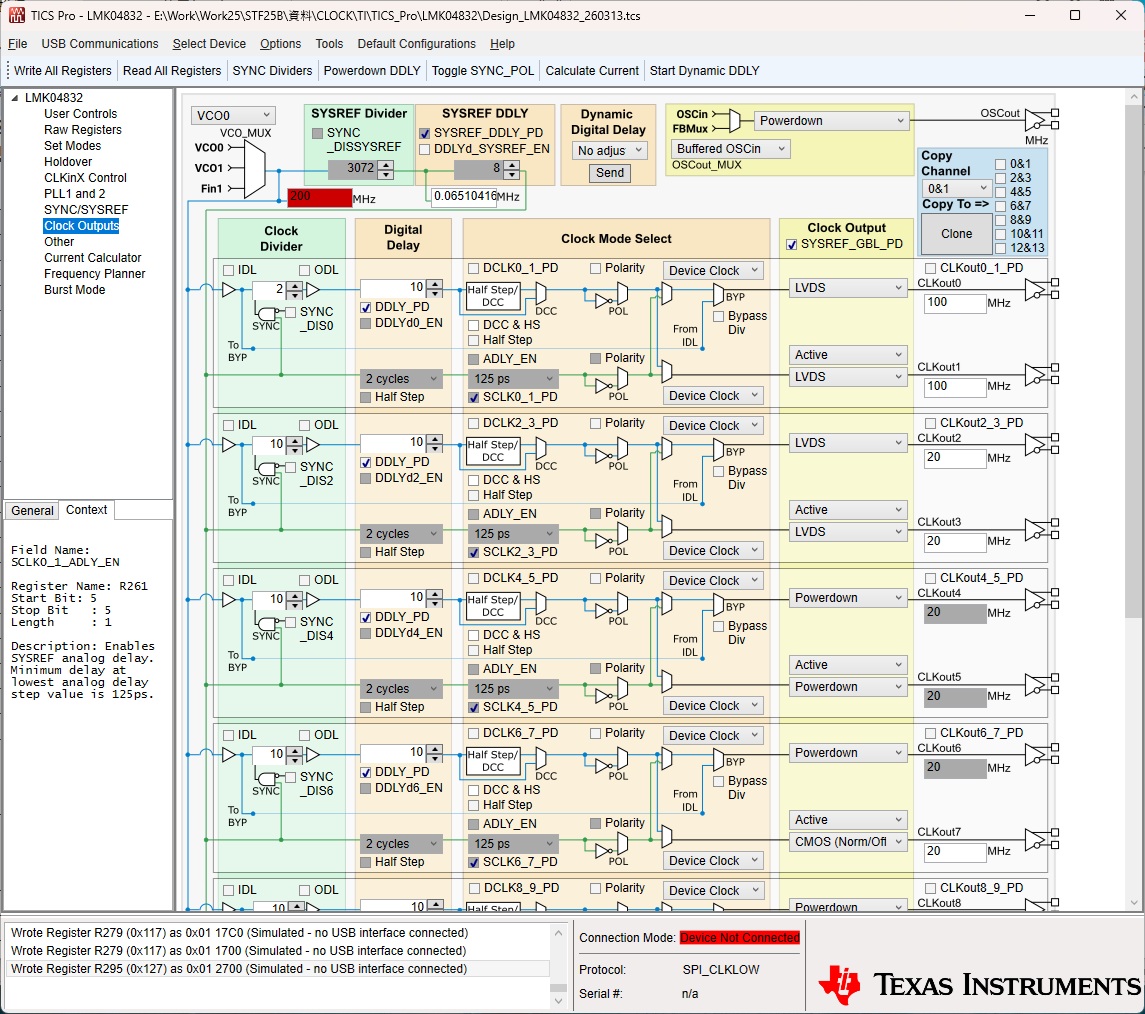Image resolution: width=1145 pixels, height=1014 pixels.
Task: Click the red Device Not Connected indicator
Action: pos(740,937)
